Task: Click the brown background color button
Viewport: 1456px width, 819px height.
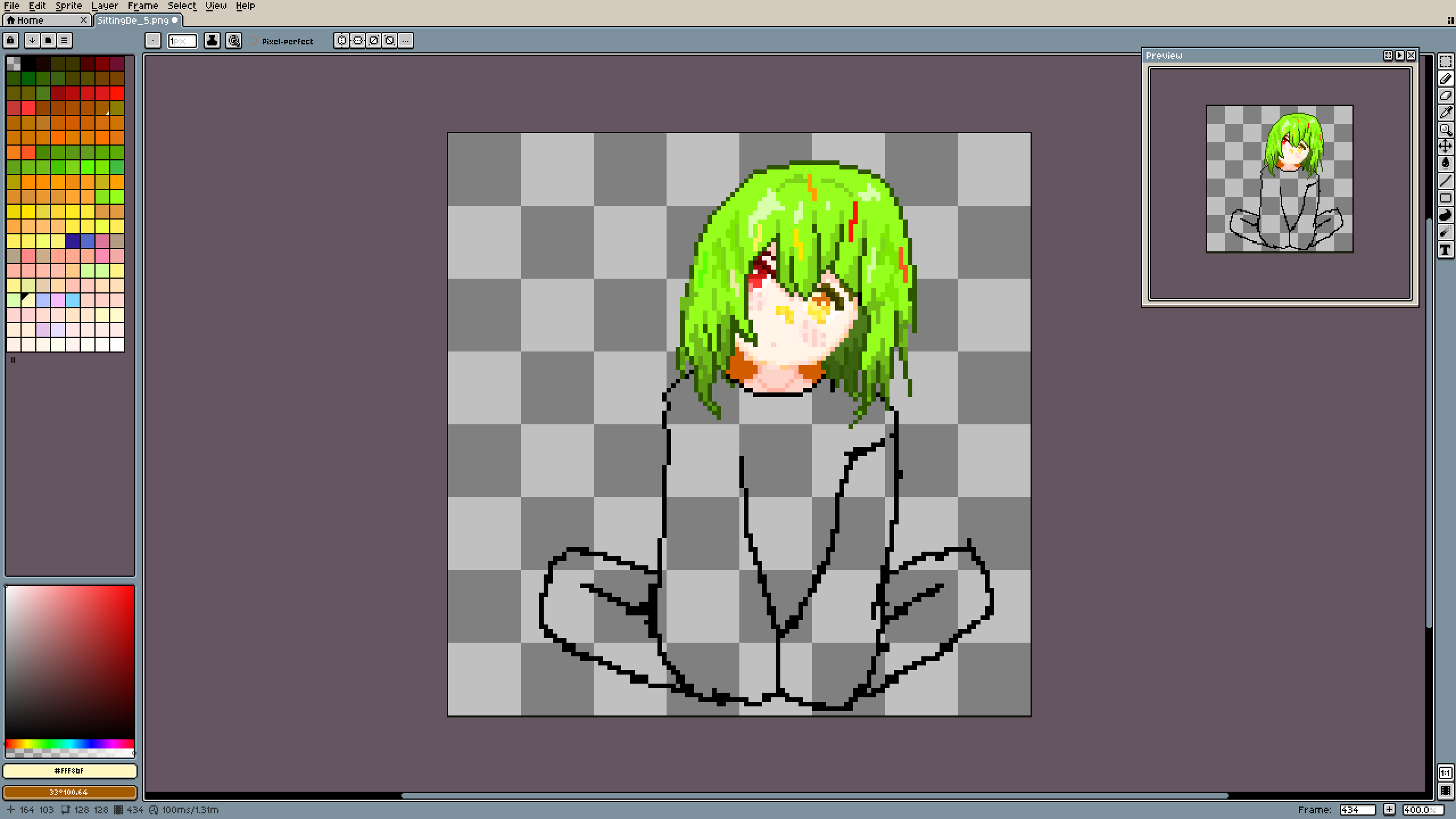Action: pyautogui.click(x=70, y=792)
